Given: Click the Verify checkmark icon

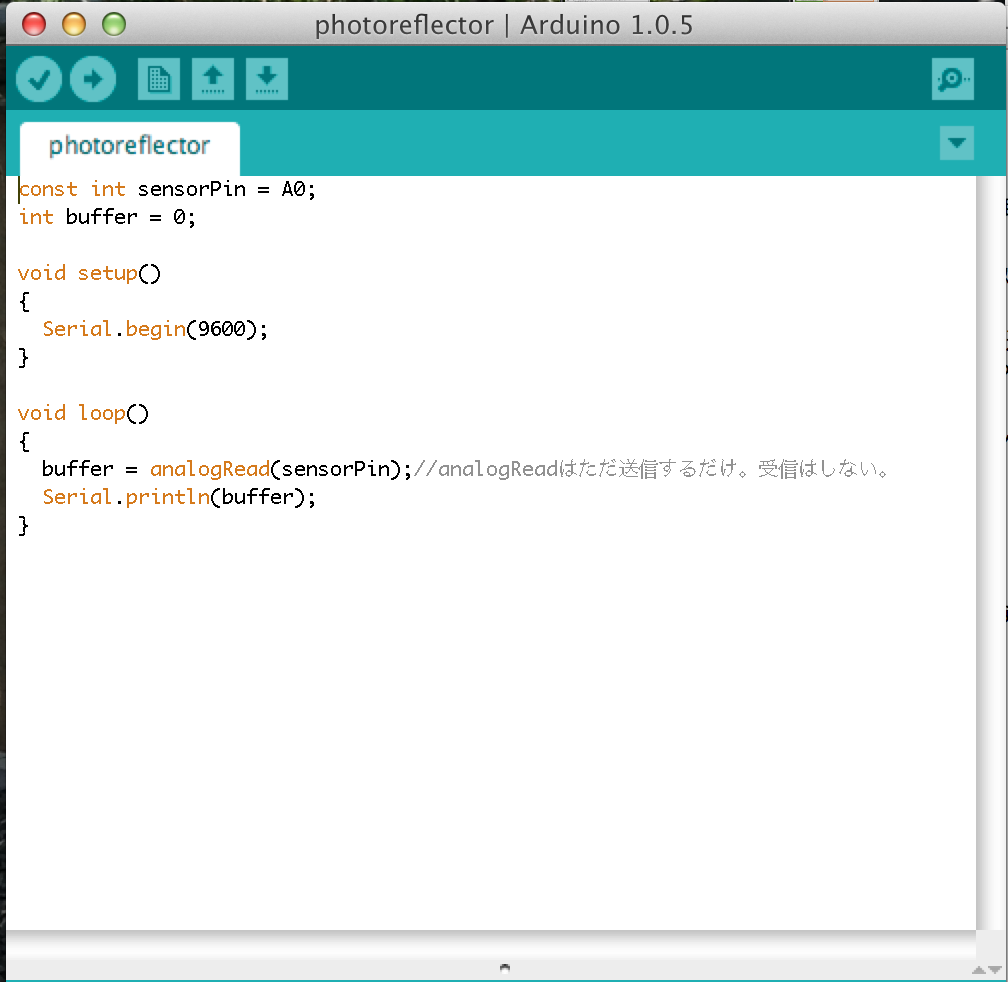Looking at the screenshot, I should [x=39, y=80].
